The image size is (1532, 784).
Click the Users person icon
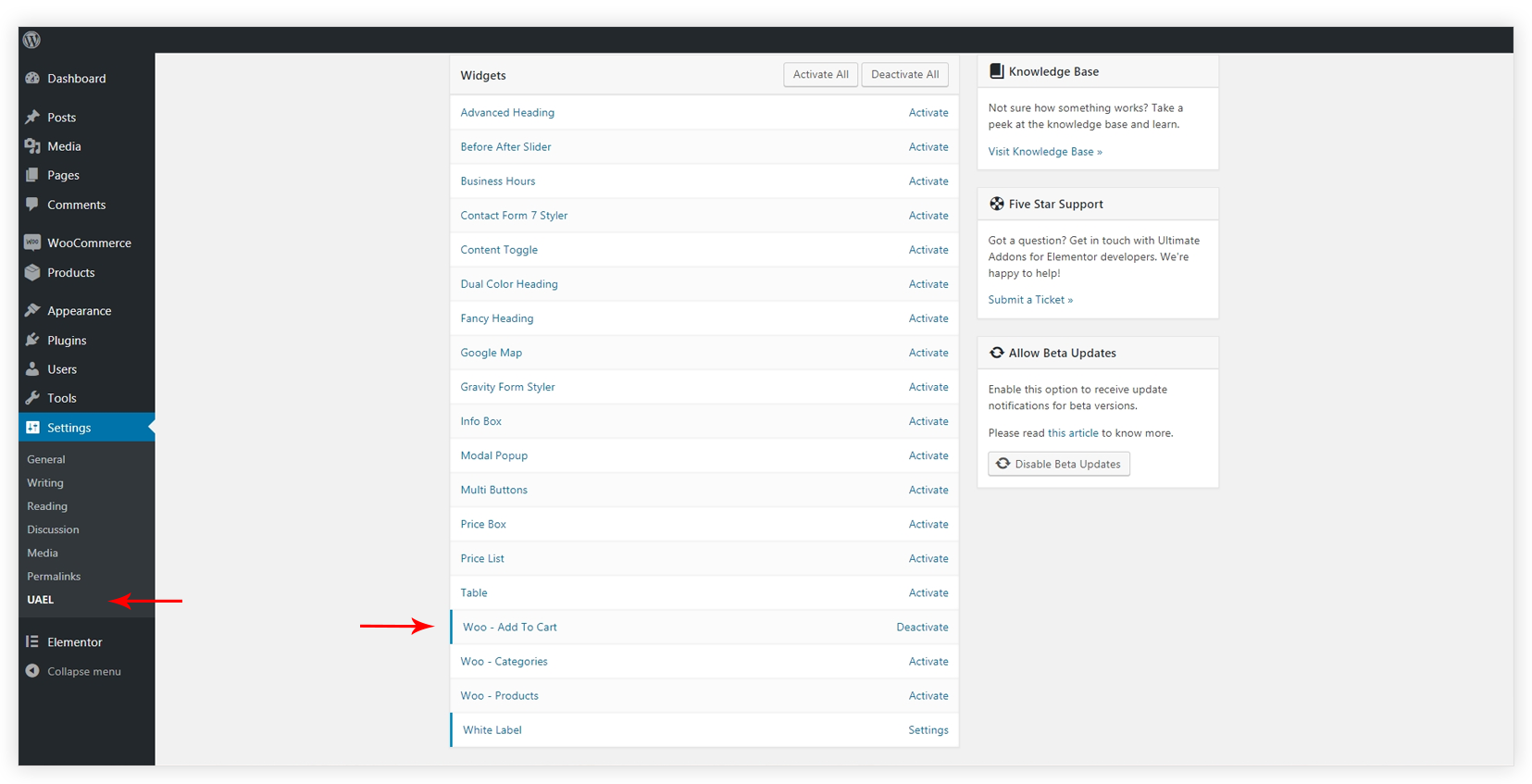coord(32,368)
